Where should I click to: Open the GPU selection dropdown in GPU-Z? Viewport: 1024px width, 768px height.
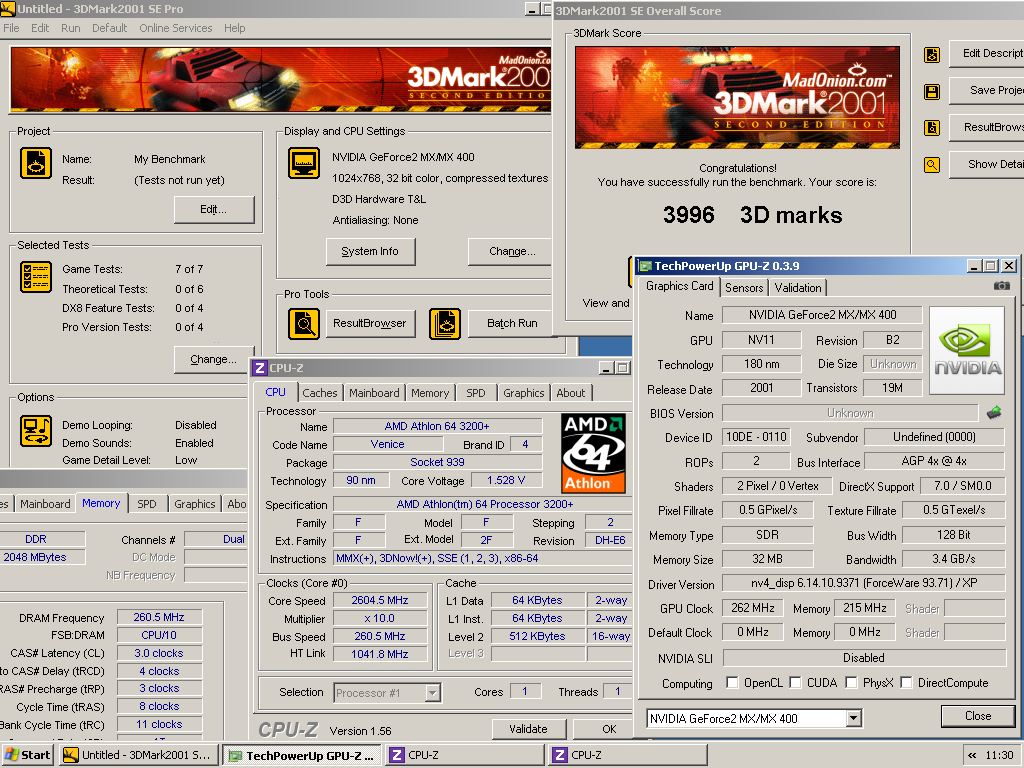(854, 718)
